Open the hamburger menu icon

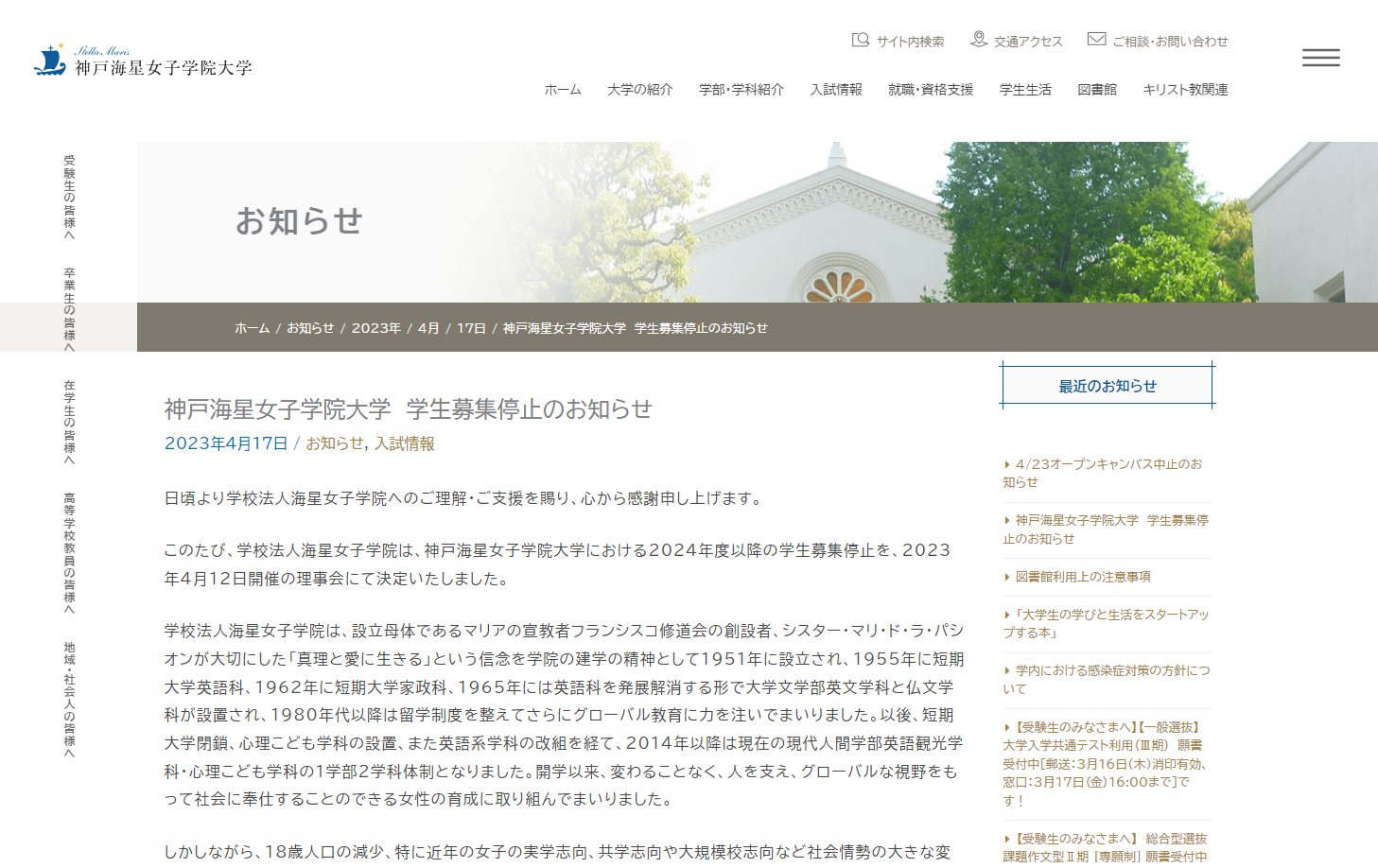pyautogui.click(x=1320, y=58)
